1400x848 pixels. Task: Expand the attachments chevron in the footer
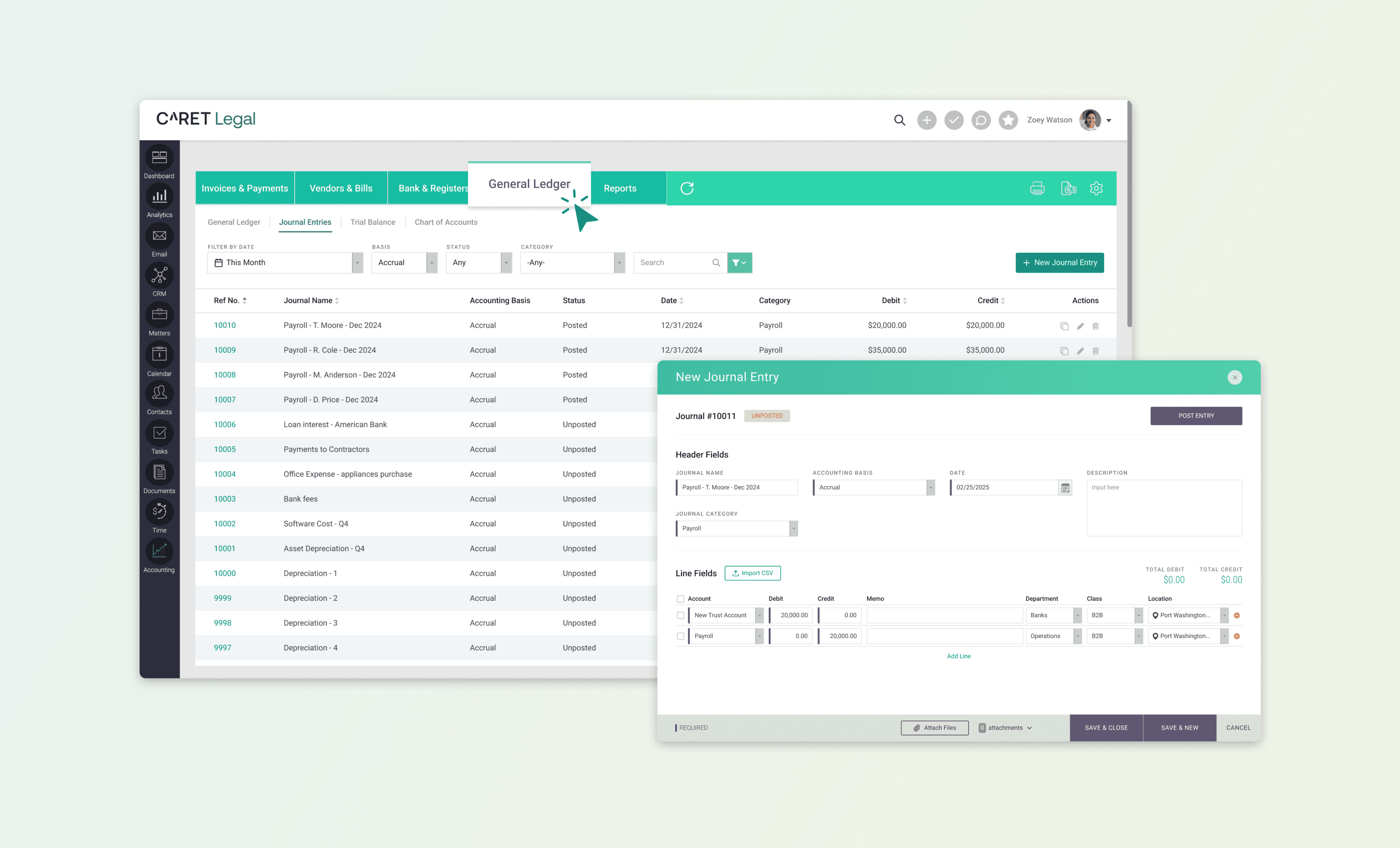tap(1030, 728)
